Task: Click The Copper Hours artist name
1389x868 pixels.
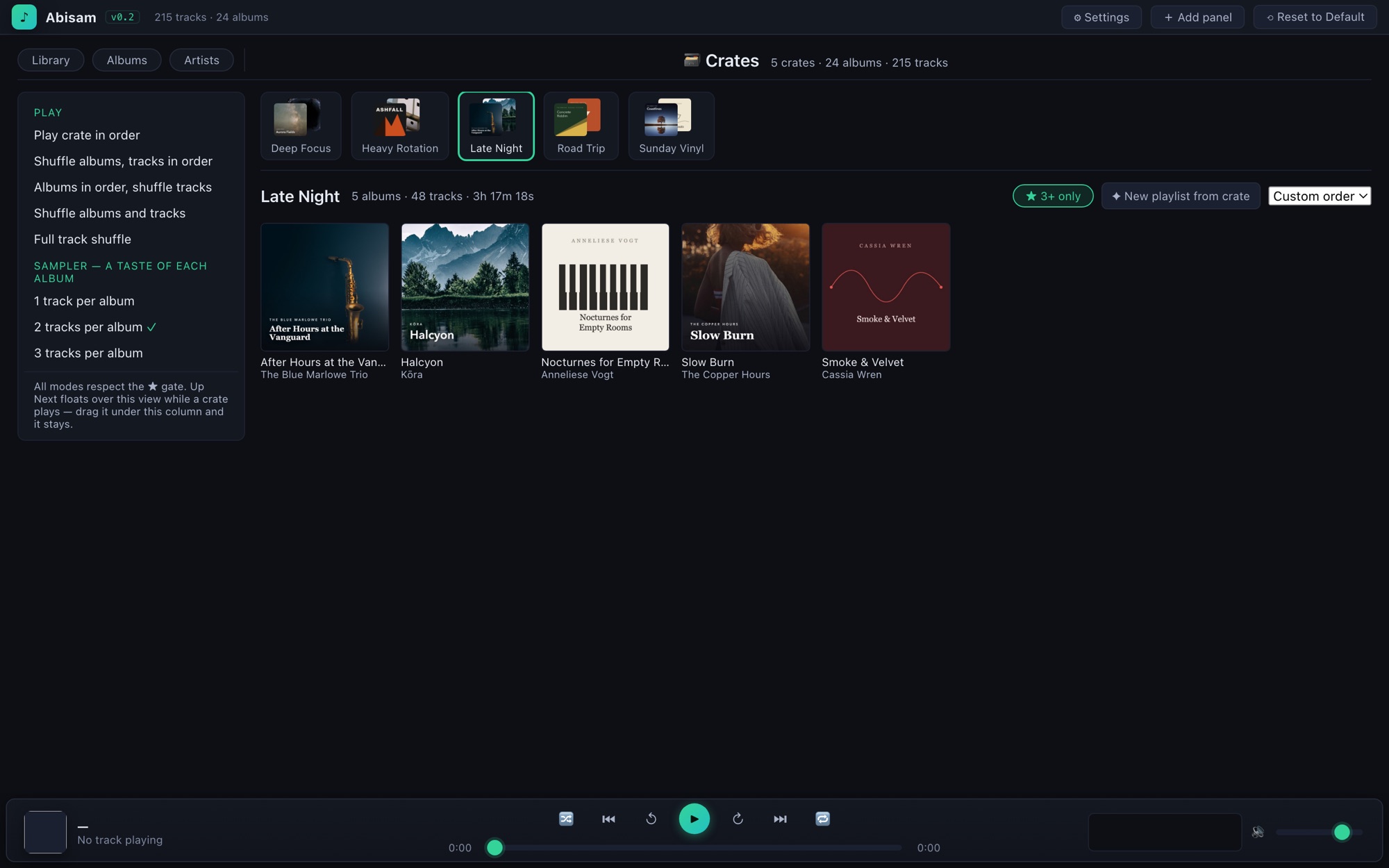Action: pos(726,375)
